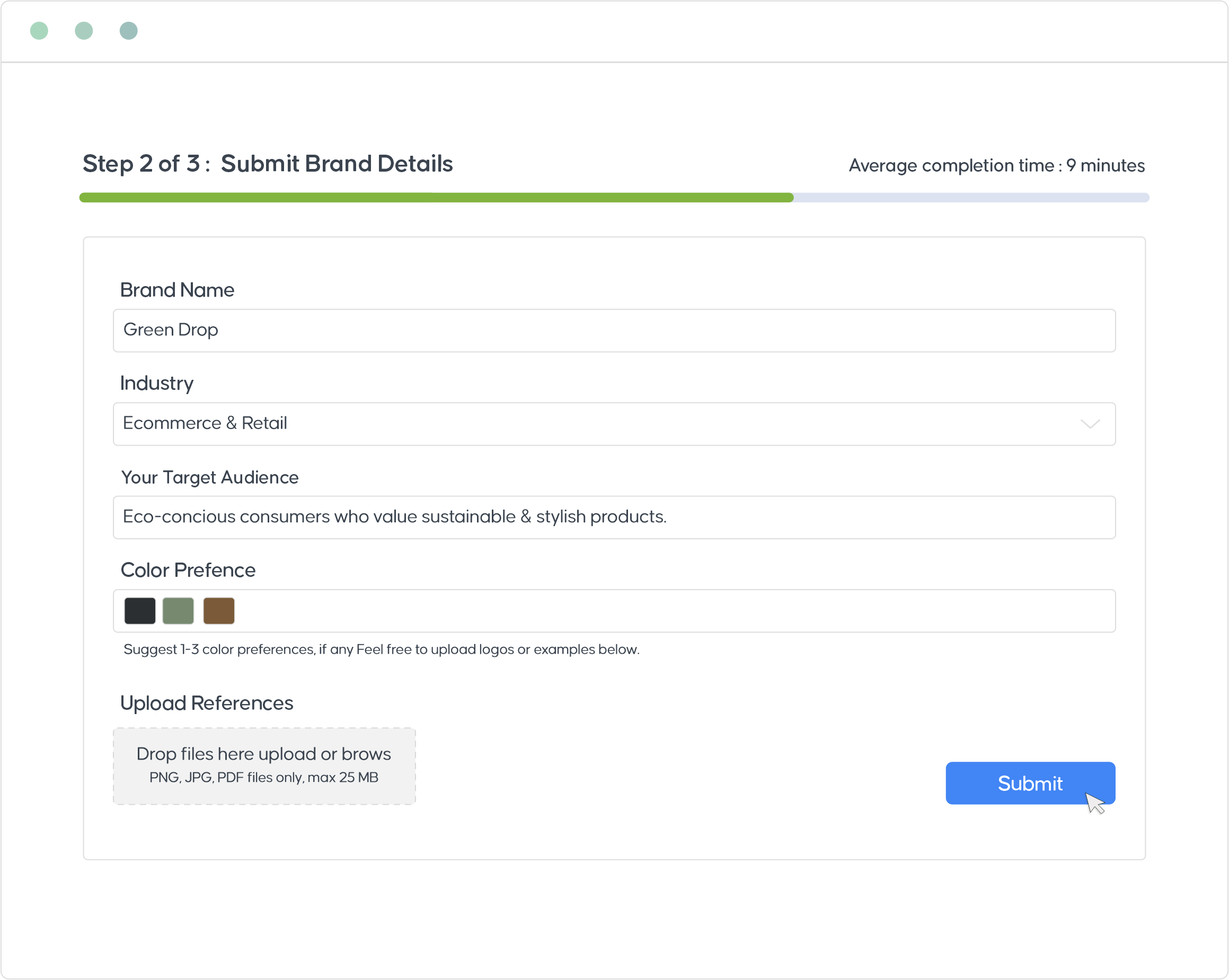This screenshot has height=980, width=1229.
Task: Select the black color swatch
Action: 140,611
